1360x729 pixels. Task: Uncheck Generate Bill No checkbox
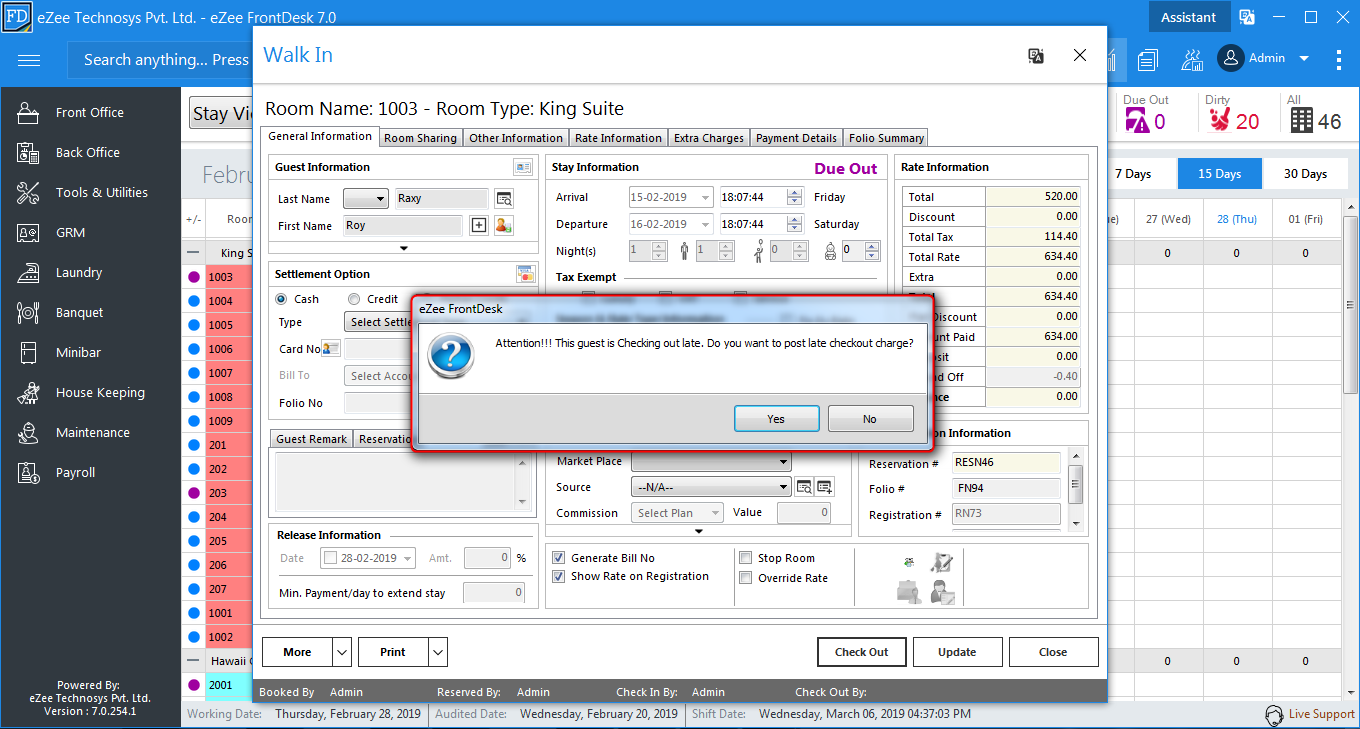pyautogui.click(x=559, y=558)
